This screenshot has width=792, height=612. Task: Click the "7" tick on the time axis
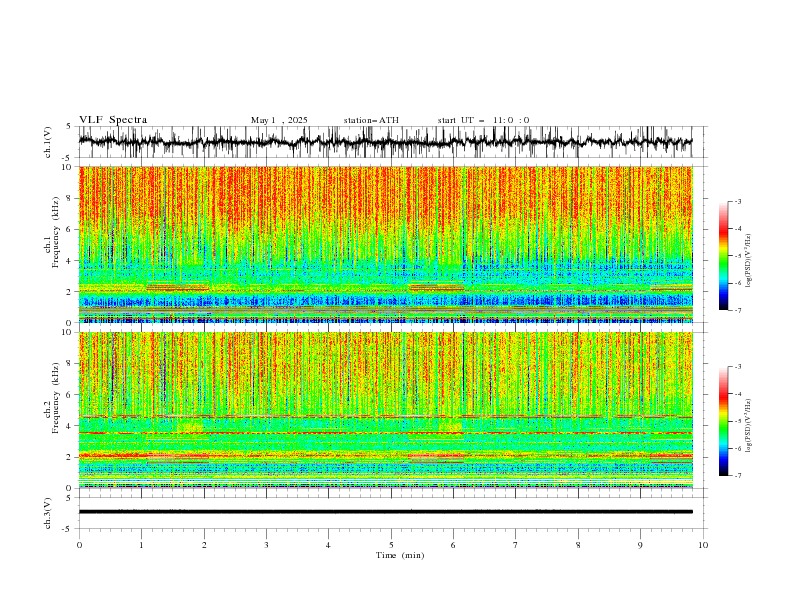516,545
